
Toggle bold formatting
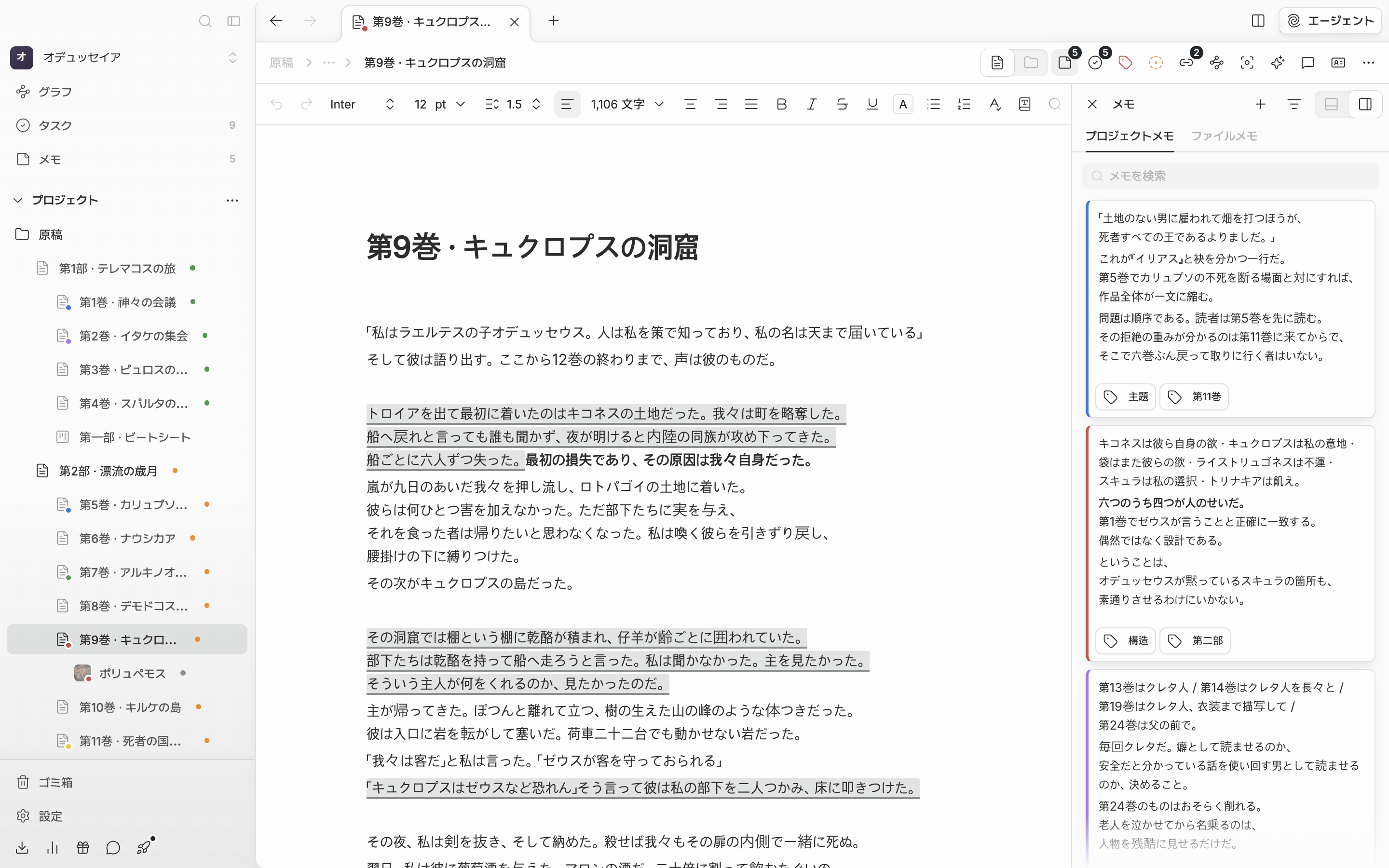pyautogui.click(x=781, y=105)
